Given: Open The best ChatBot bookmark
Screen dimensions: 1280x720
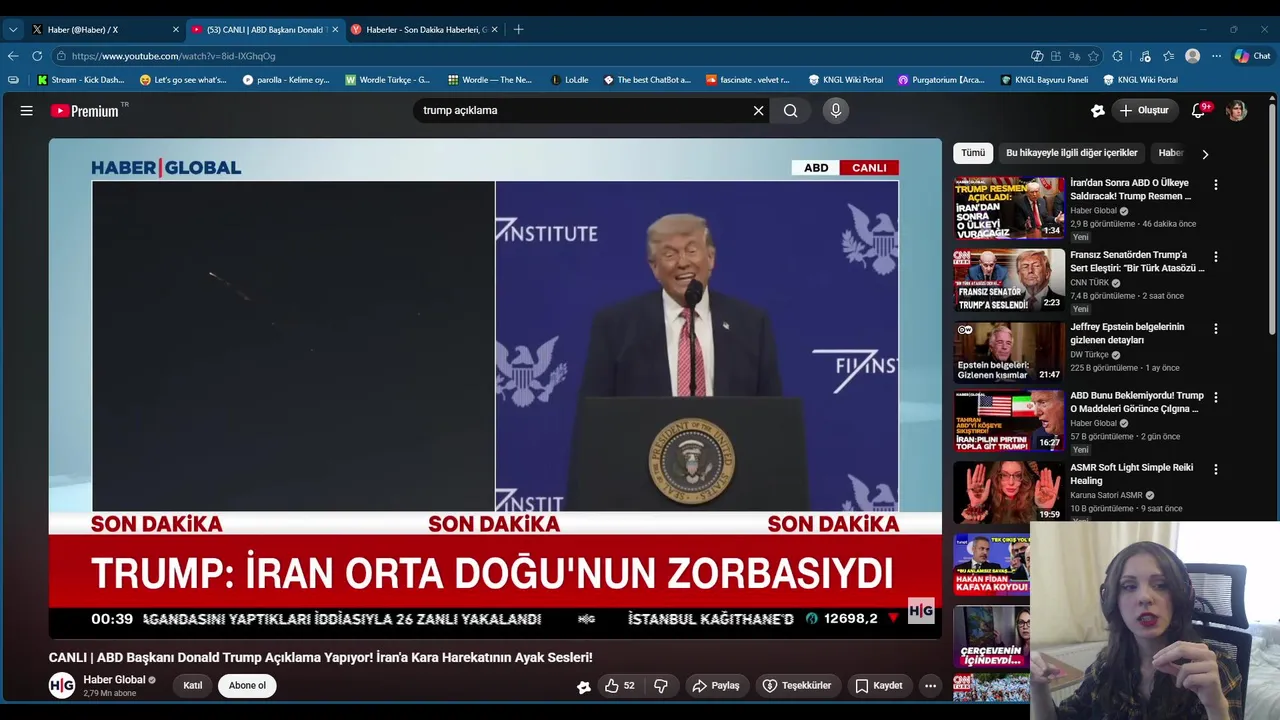Looking at the screenshot, I should pyautogui.click(x=647, y=80).
